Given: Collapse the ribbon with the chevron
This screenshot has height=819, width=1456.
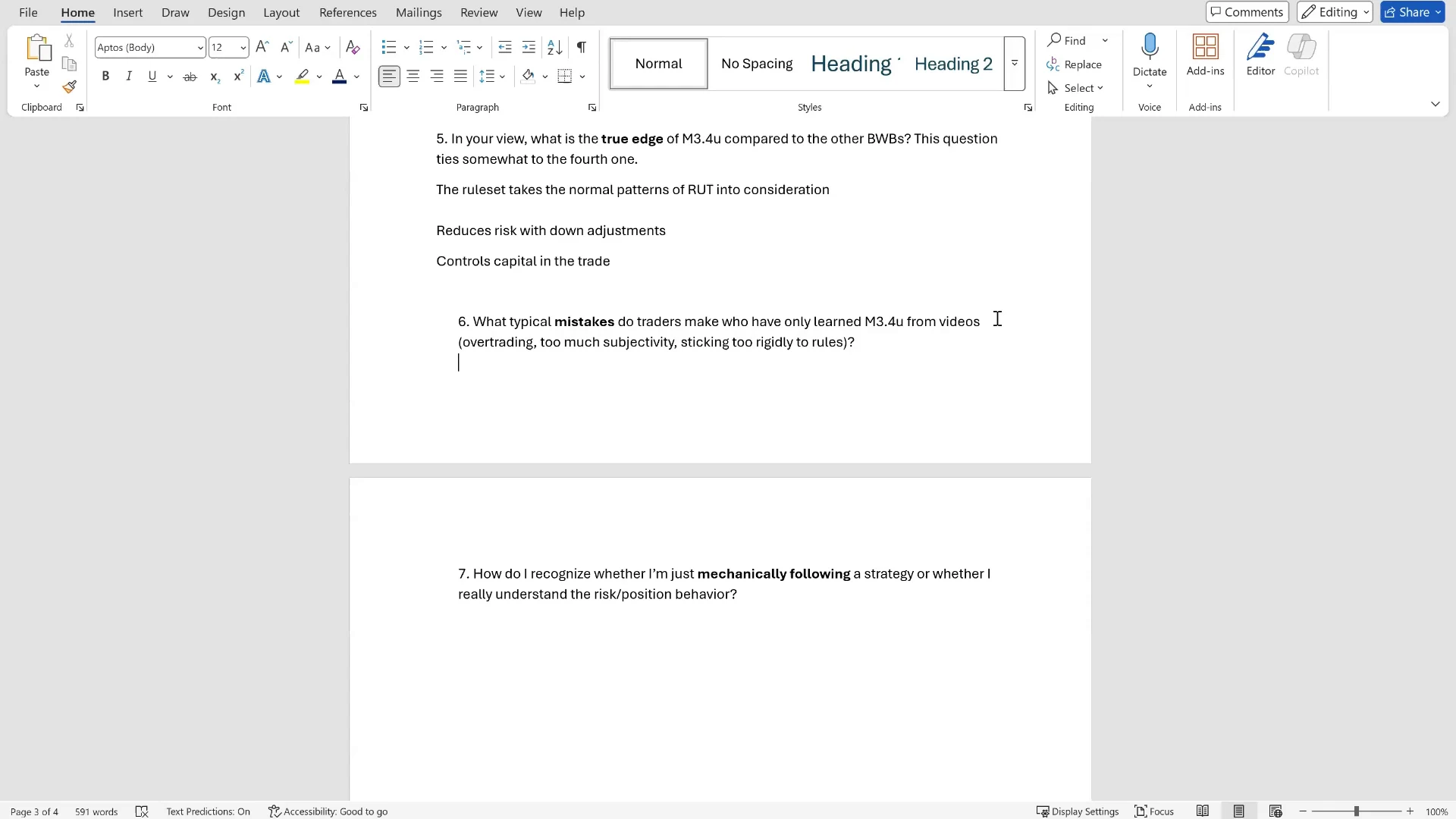Looking at the screenshot, I should [x=1436, y=104].
